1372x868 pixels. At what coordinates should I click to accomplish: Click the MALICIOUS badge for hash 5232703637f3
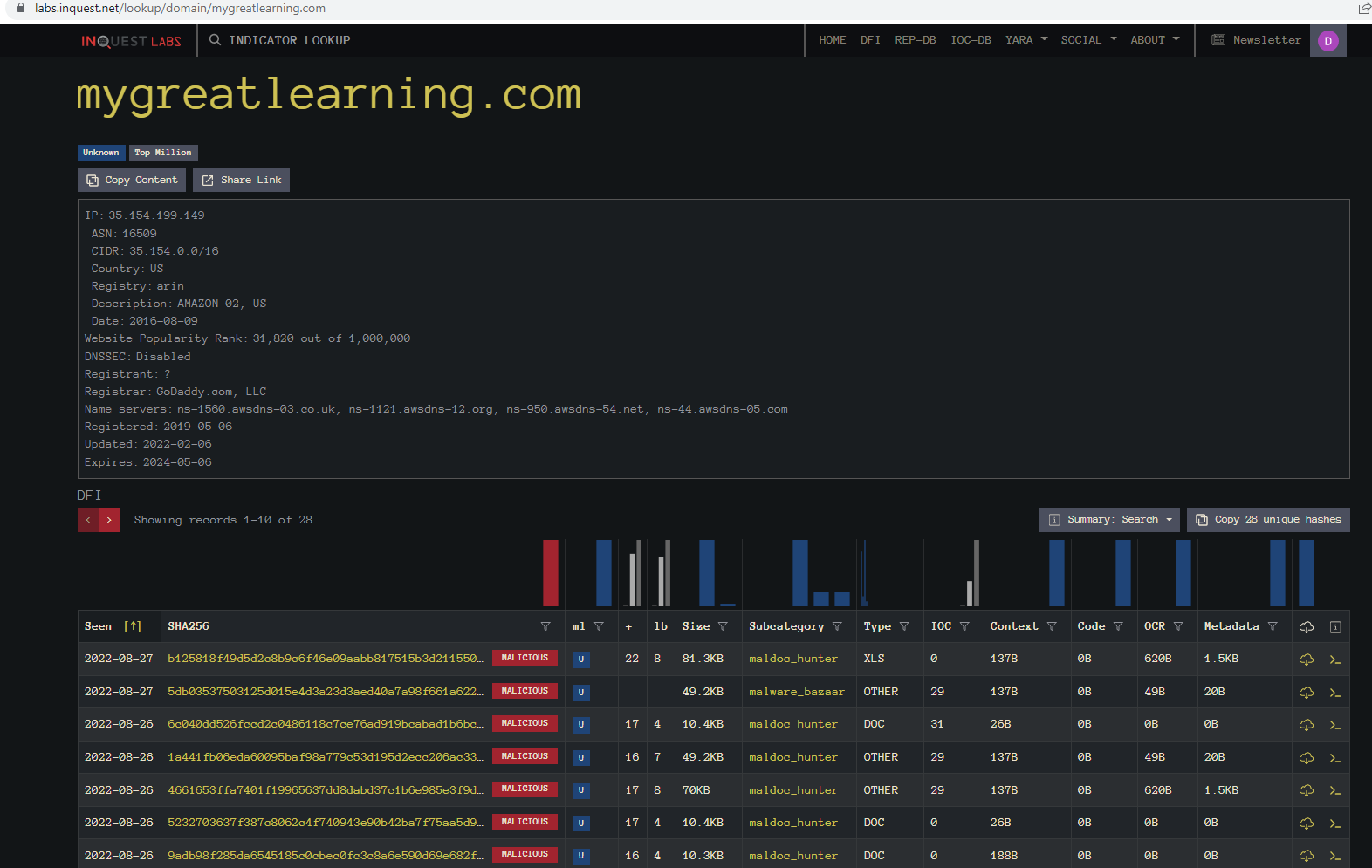525,823
